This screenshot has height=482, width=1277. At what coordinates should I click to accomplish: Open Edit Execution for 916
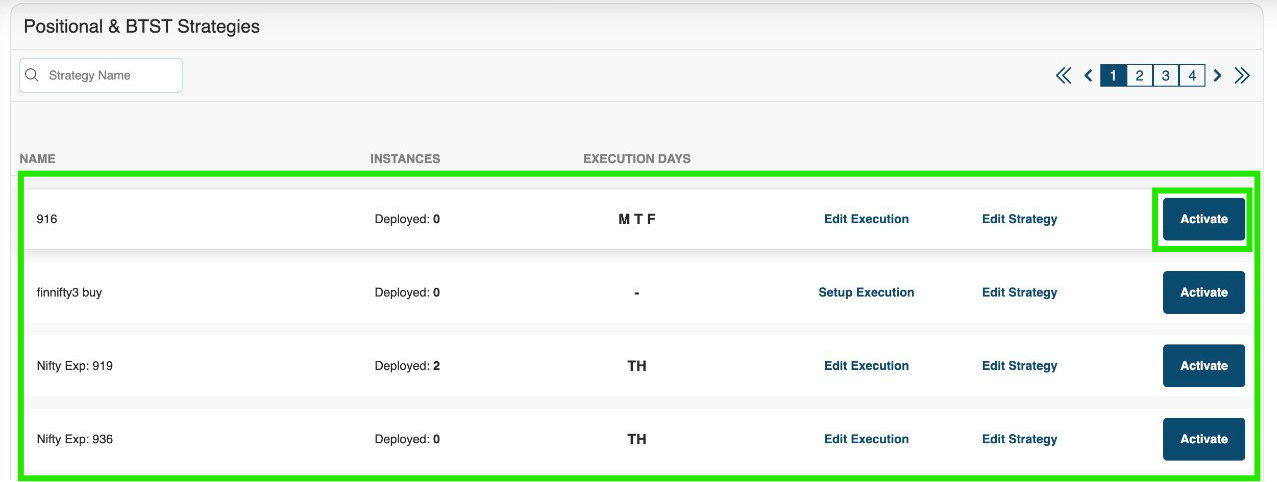[x=866, y=219]
